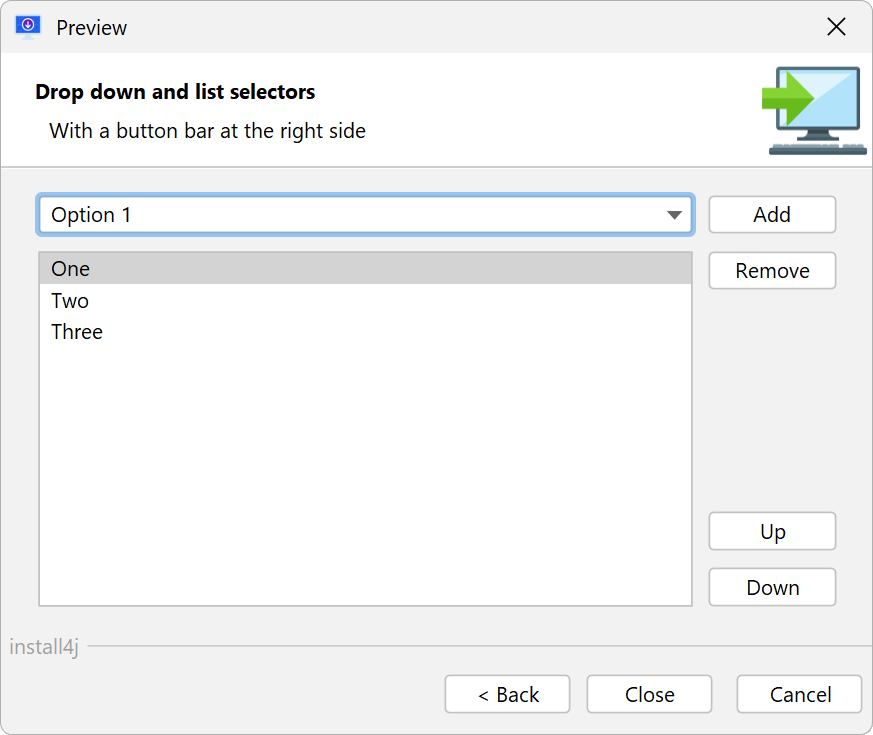This screenshot has height=735, width=873.
Task: Move item with Down button
Action: [x=772, y=587]
